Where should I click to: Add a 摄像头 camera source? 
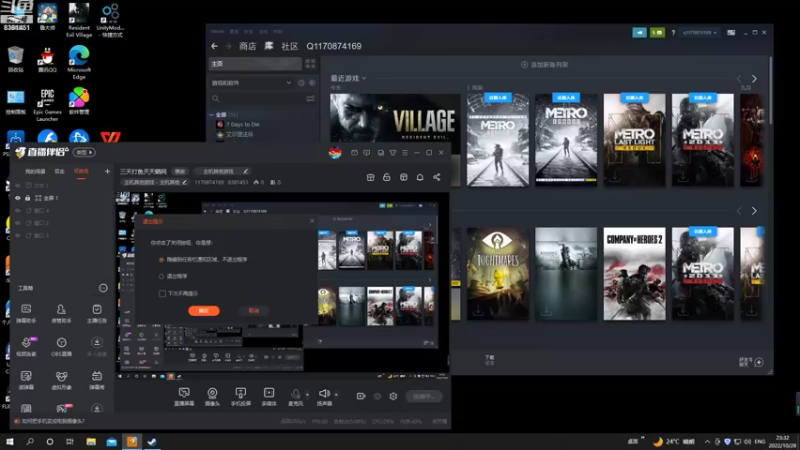click(x=212, y=396)
